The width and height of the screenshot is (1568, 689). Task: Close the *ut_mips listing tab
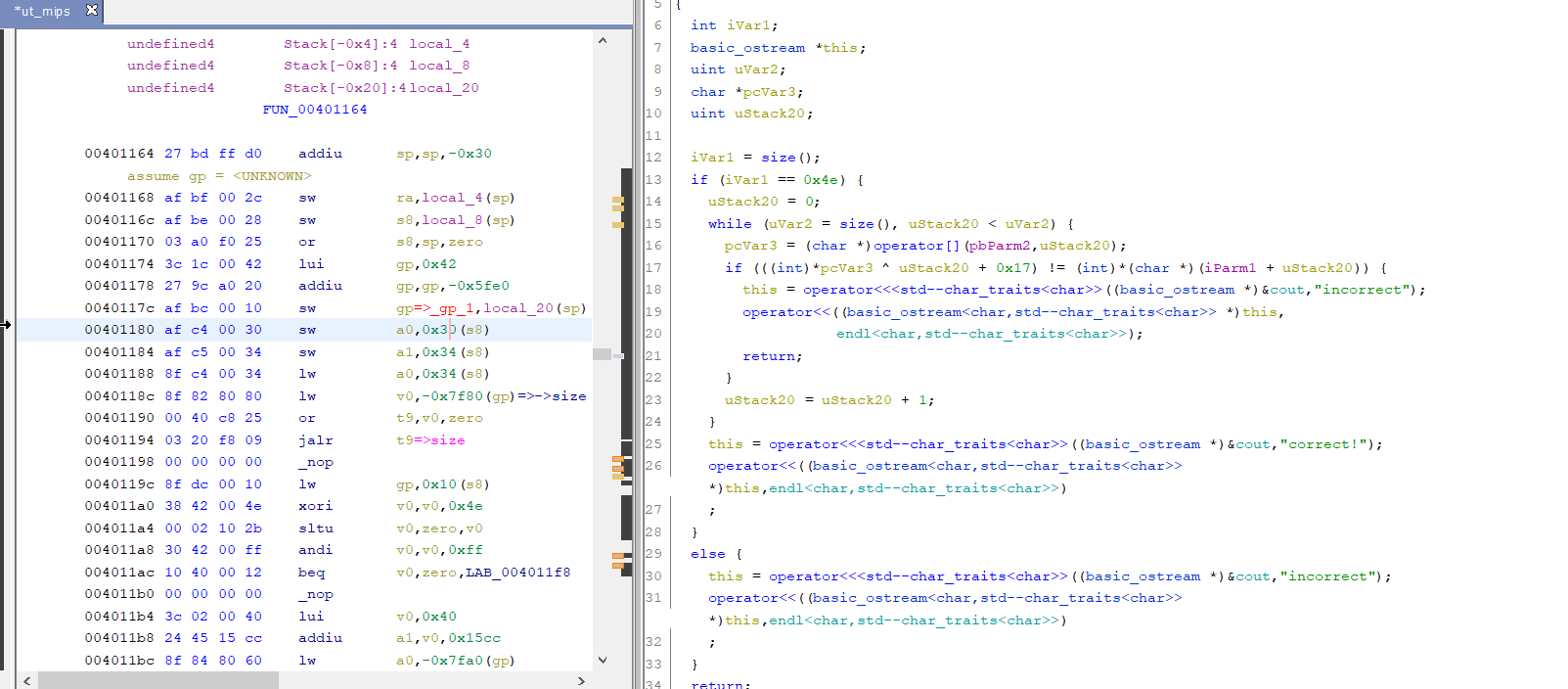[92, 10]
